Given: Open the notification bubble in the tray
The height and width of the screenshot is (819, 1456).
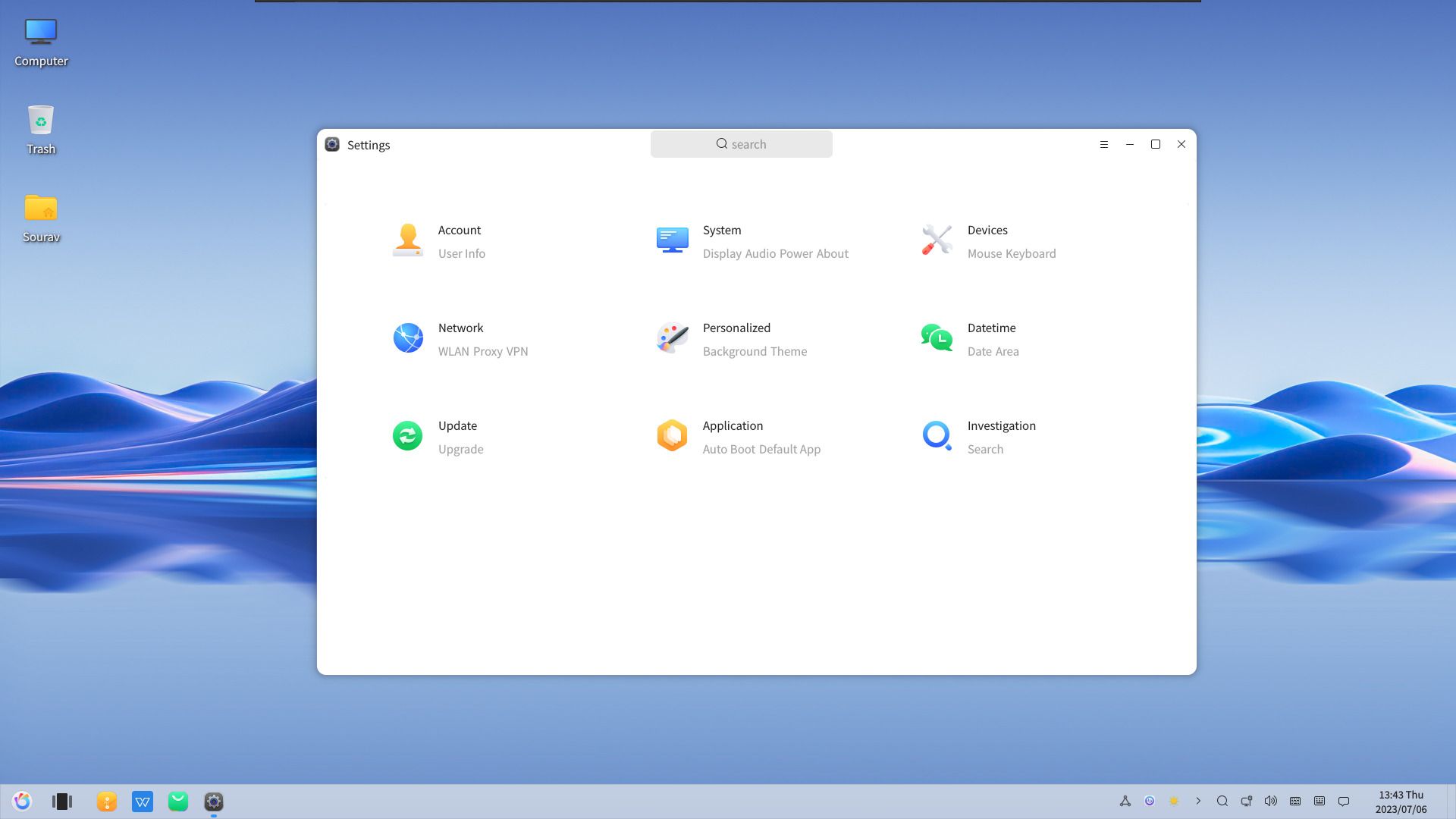Looking at the screenshot, I should tap(1344, 801).
